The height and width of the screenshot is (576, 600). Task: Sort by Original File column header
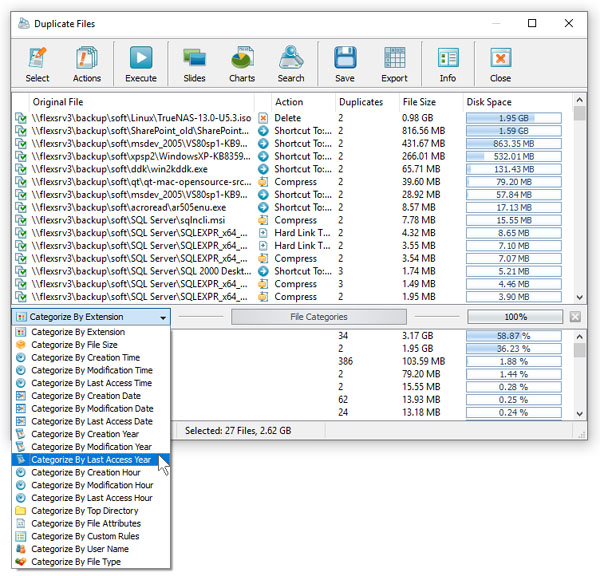[142, 102]
